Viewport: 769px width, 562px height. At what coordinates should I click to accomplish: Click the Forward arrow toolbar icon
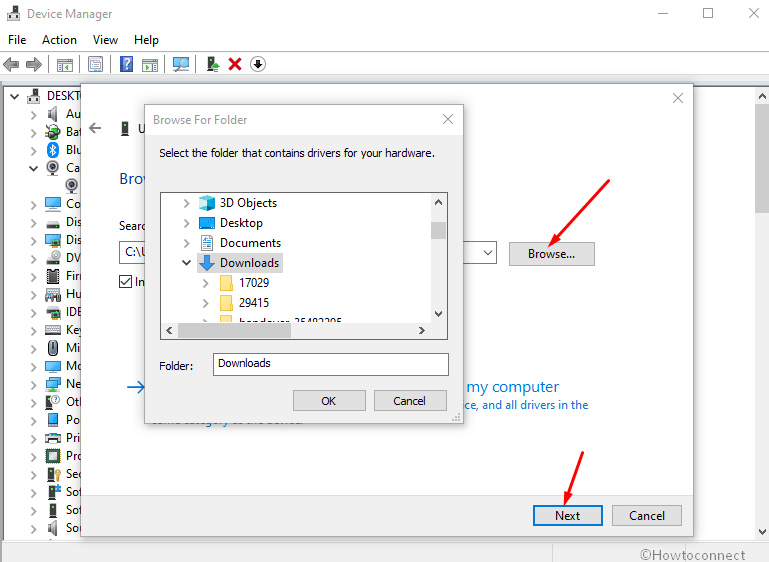(x=34, y=64)
